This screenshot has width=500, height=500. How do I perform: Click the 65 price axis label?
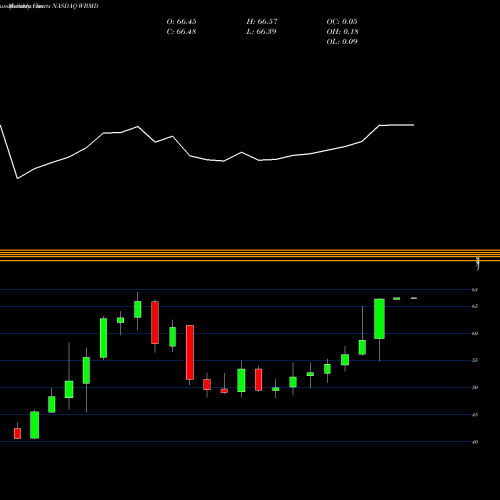pos(475,306)
